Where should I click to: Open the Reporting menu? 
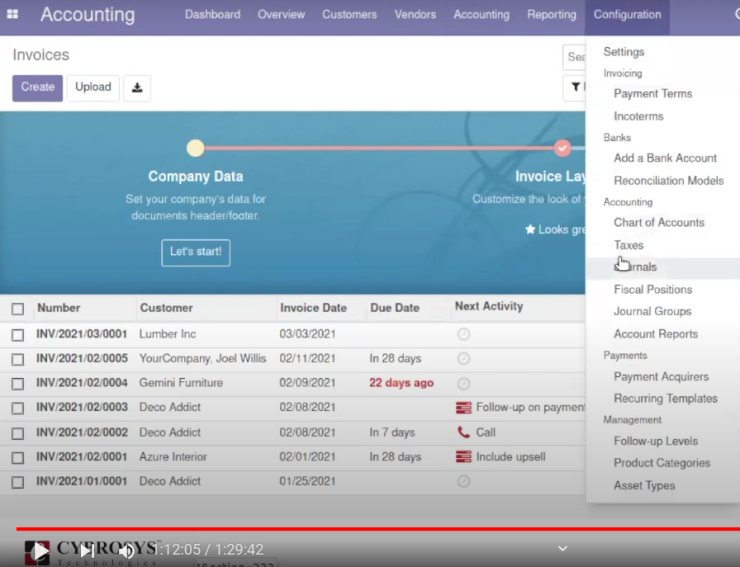[x=552, y=15]
